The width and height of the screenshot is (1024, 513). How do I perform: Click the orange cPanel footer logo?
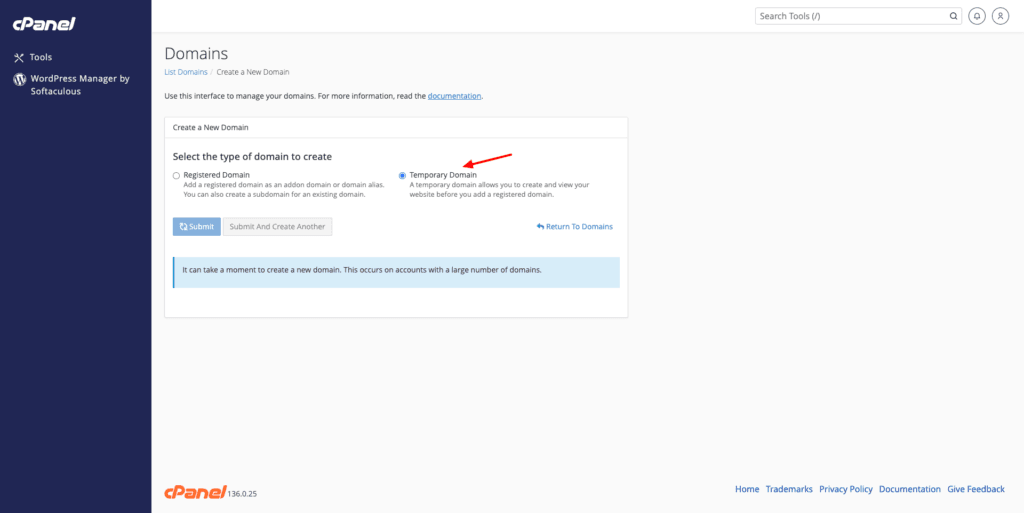(195, 493)
